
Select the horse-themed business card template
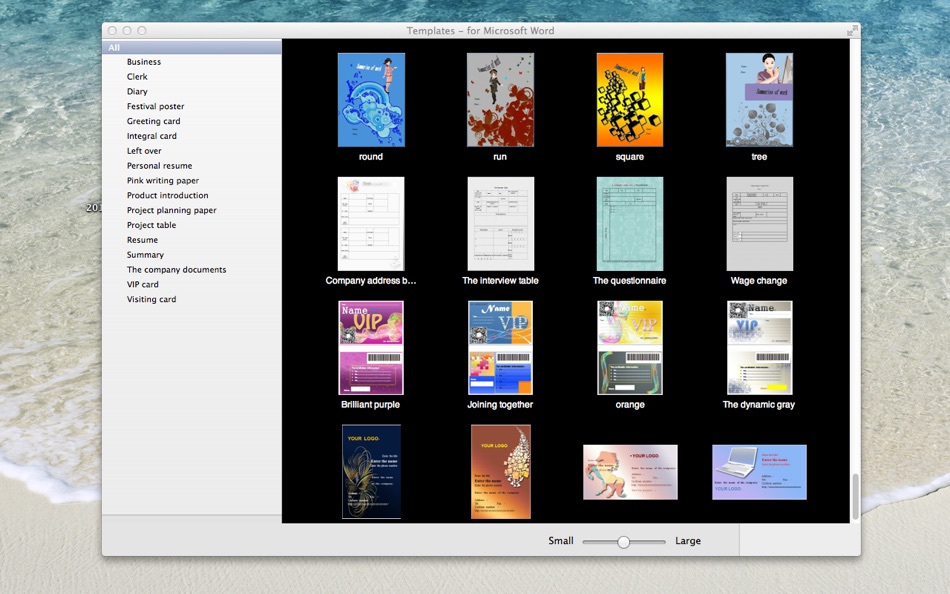pos(630,472)
